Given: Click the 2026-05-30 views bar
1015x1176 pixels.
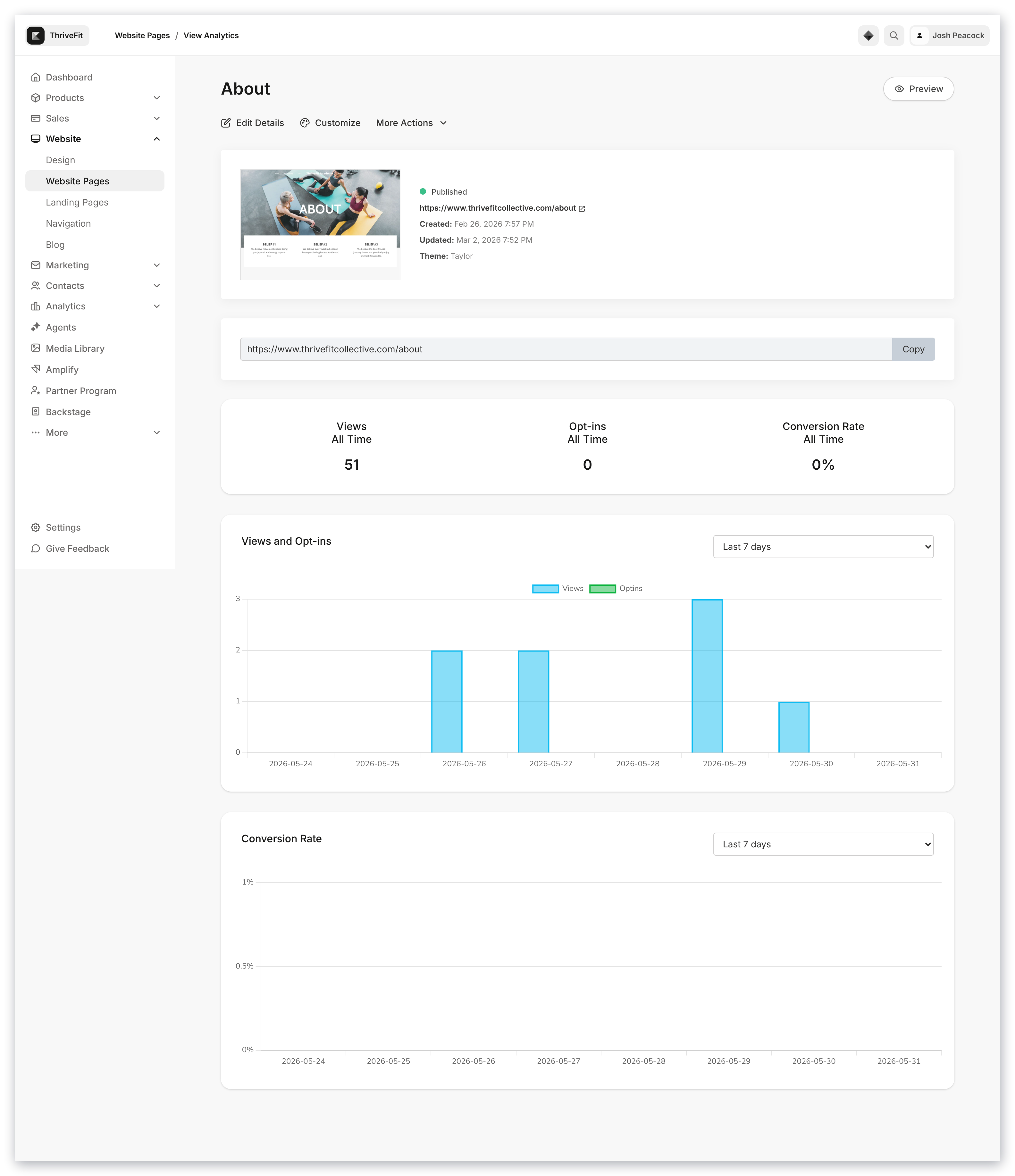Looking at the screenshot, I should coord(793,727).
